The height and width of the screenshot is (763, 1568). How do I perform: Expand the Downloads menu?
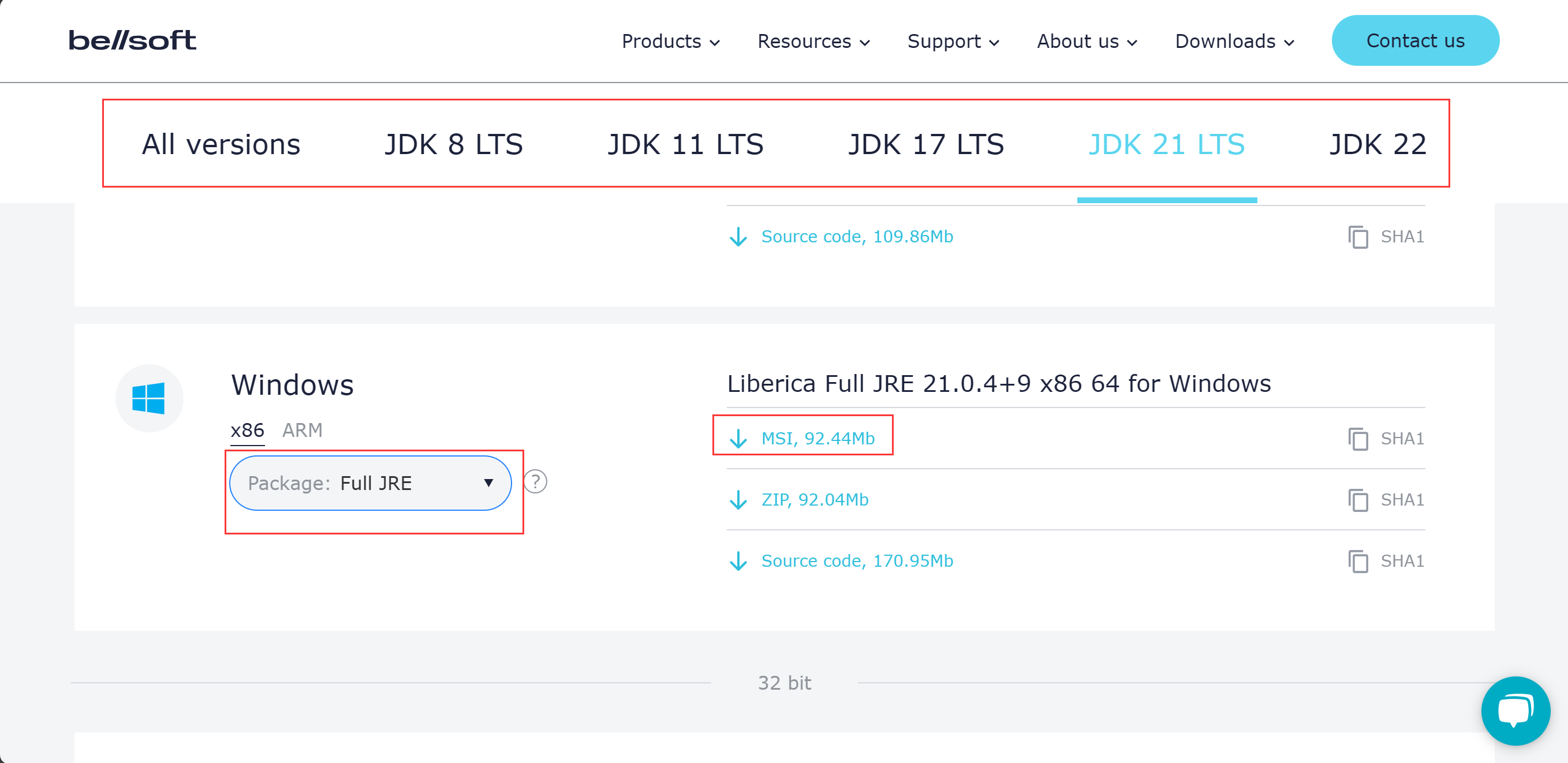1234,42
